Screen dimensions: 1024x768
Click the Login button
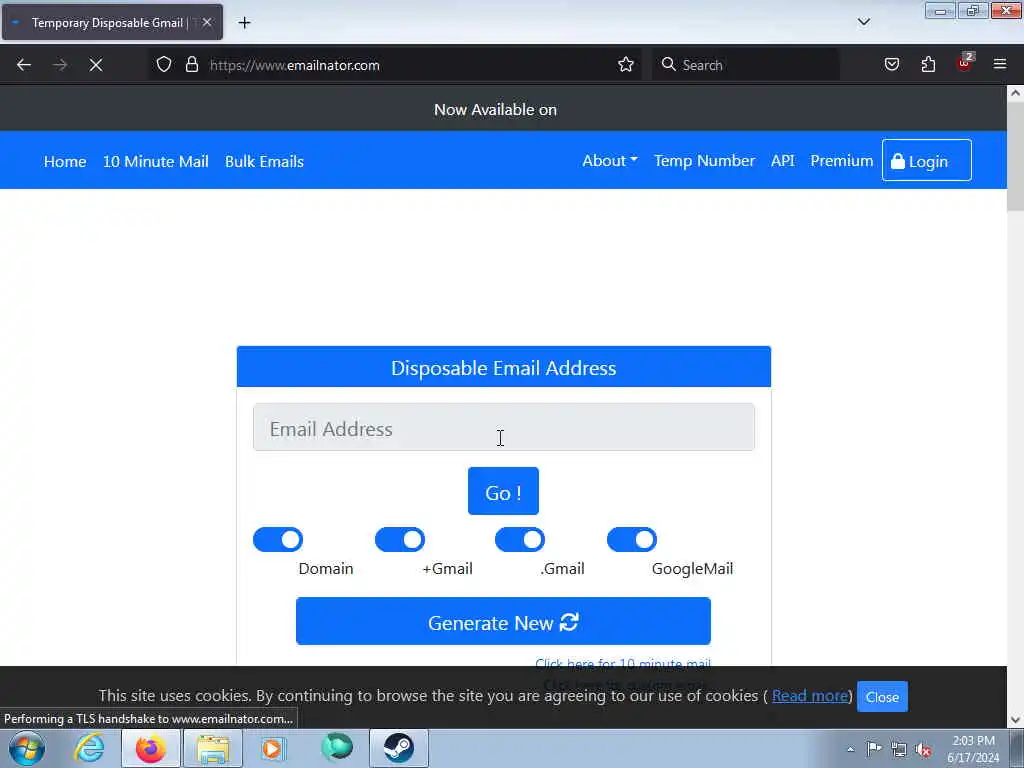pos(926,161)
